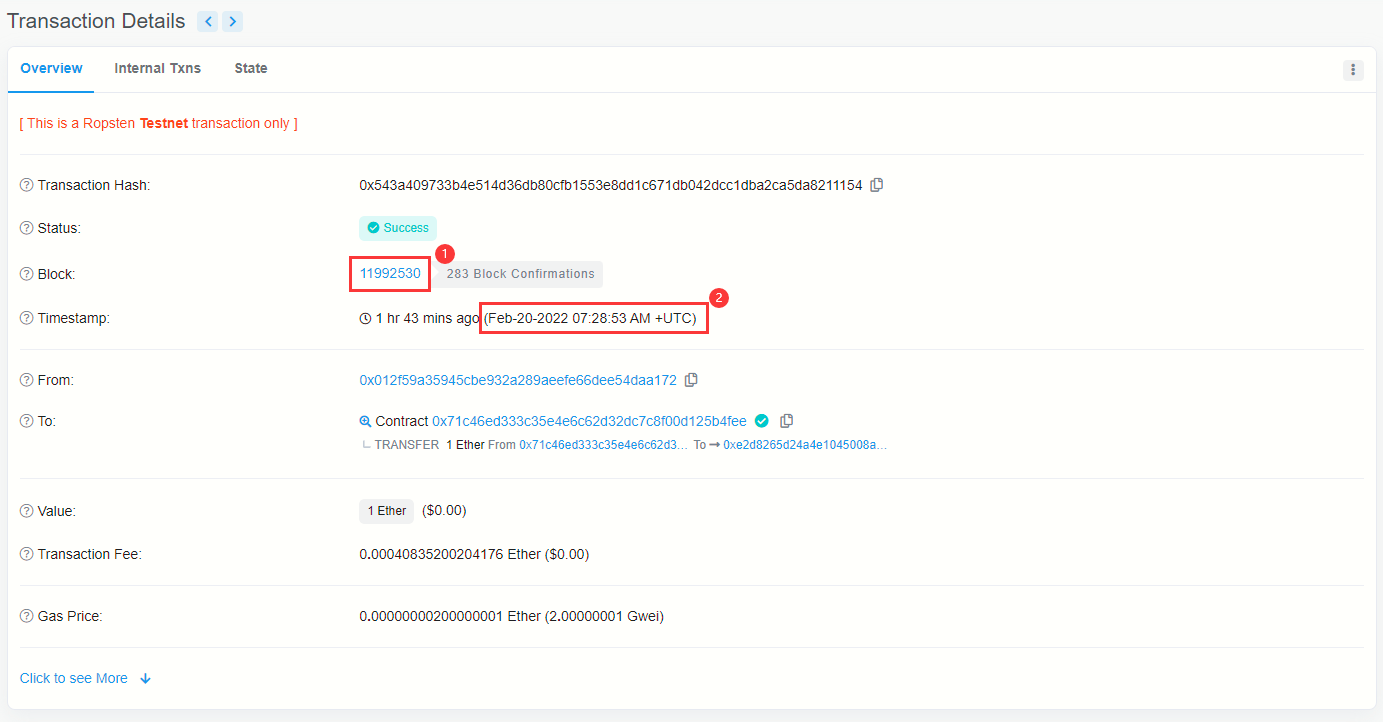Viewport: 1383px width, 722px height.
Task: Click the clock icon beside the timestamp
Action: pyautogui.click(x=364, y=318)
